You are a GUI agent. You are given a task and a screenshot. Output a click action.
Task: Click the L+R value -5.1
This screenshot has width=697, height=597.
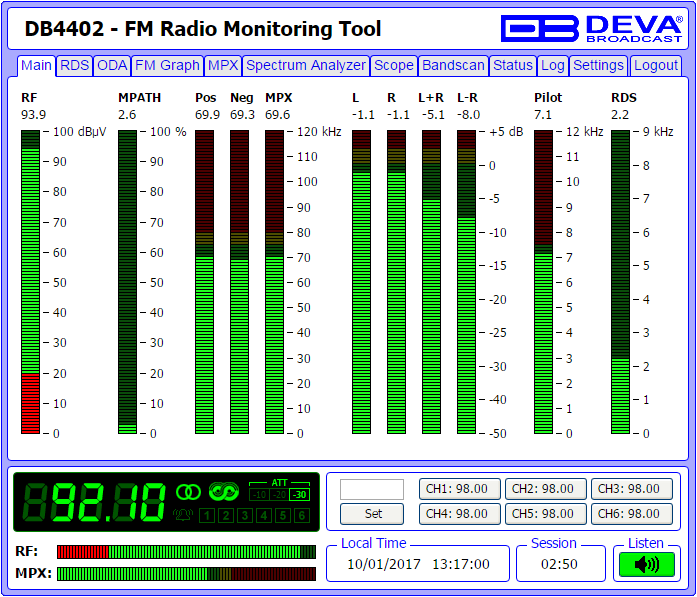(x=433, y=115)
